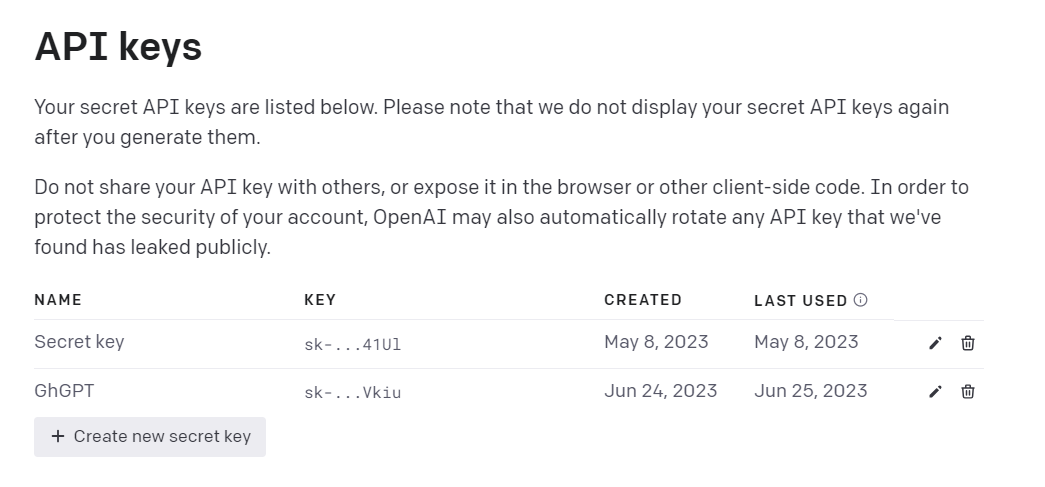Click the LAST USED column header text

click(x=800, y=300)
